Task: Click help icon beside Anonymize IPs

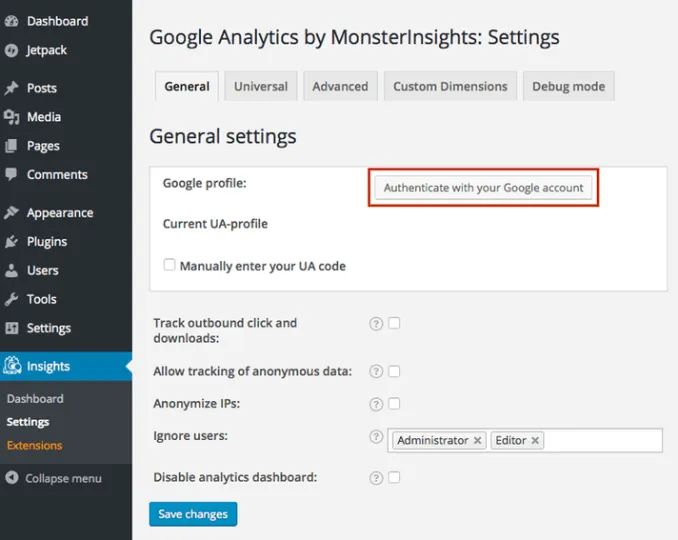Action: [x=376, y=404]
